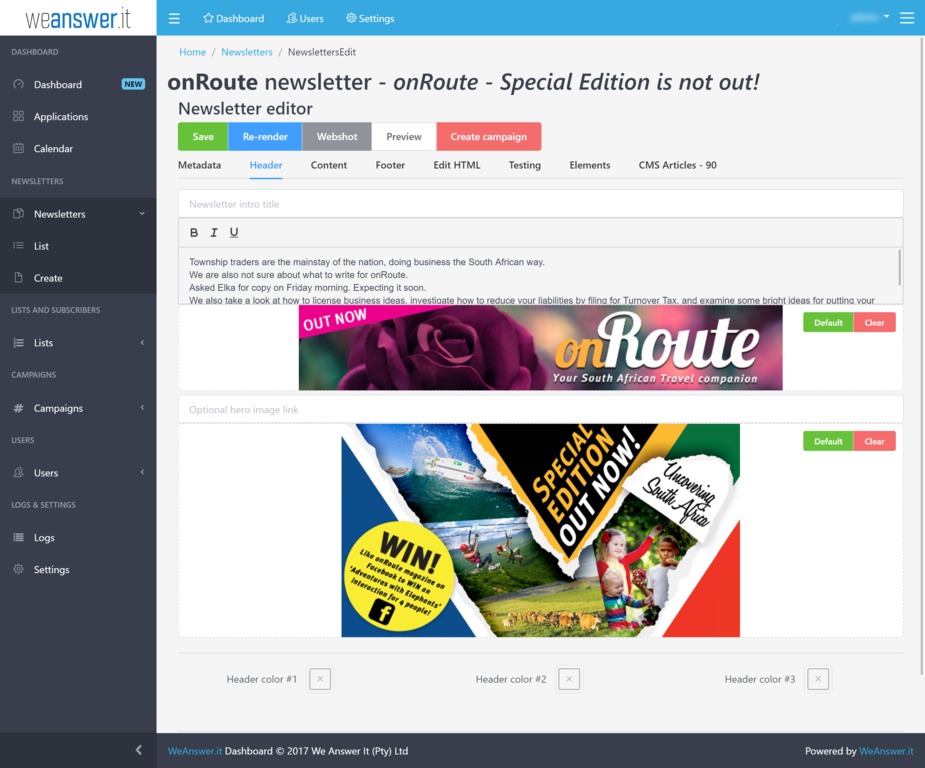
Task: Collapse the Newsletters sidebar submenu
Action: coord(142,214)
